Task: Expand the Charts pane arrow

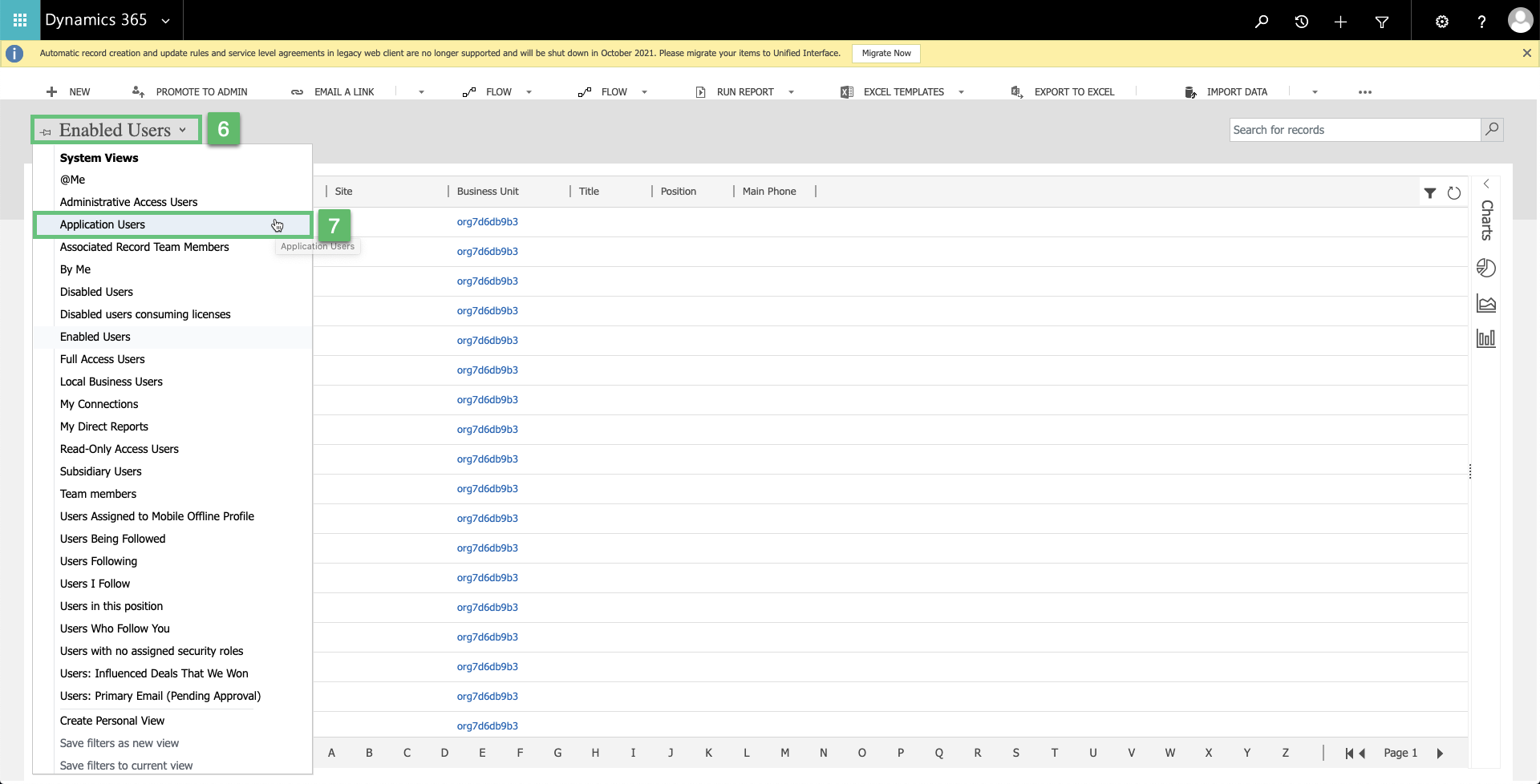Action: (x=1486, y=184)
